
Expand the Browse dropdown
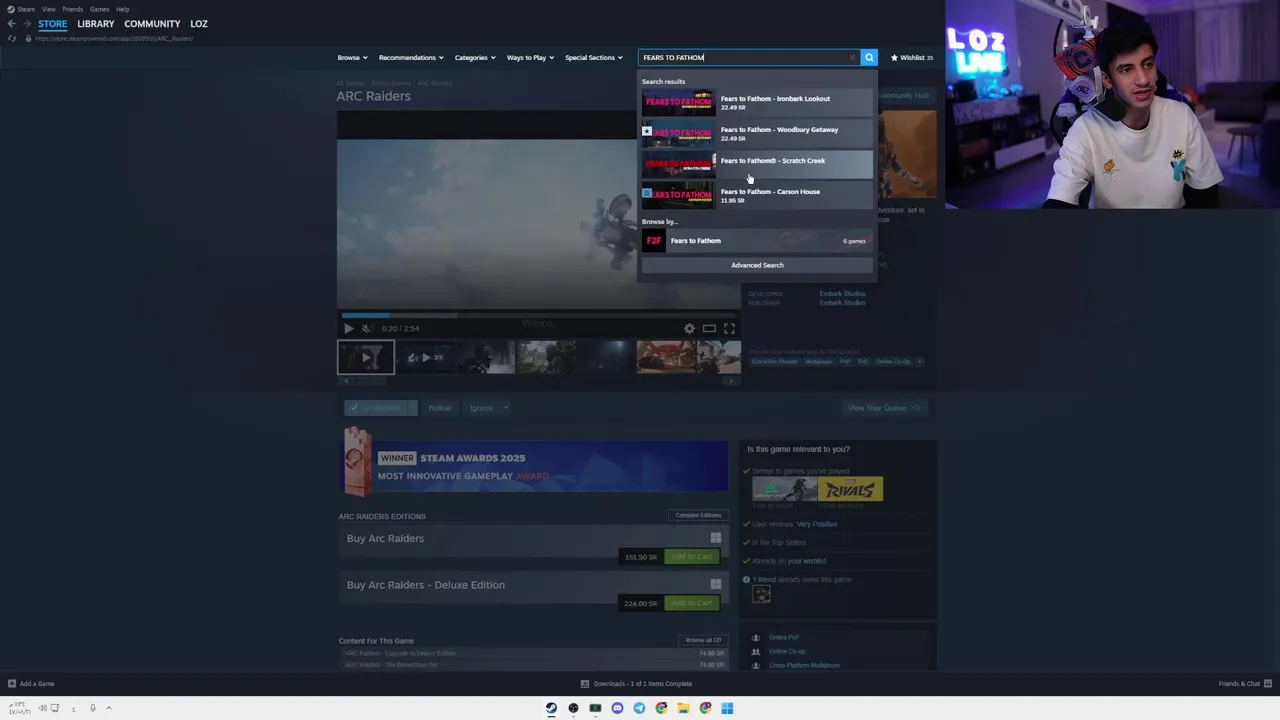tap(352, 57)
